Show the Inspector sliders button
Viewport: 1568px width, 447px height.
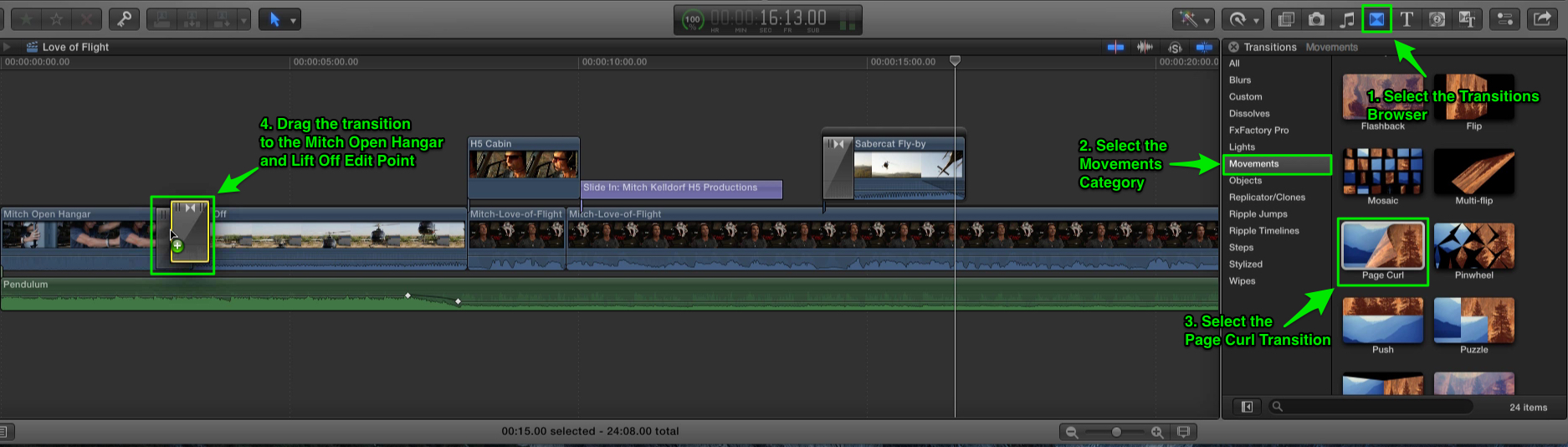pos(1504,19)
